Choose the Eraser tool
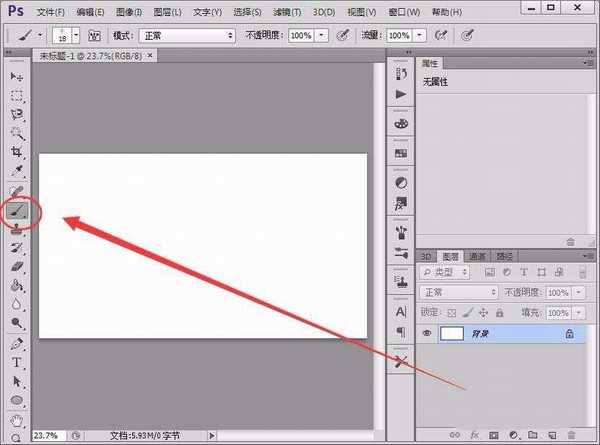 click(17, 267)
